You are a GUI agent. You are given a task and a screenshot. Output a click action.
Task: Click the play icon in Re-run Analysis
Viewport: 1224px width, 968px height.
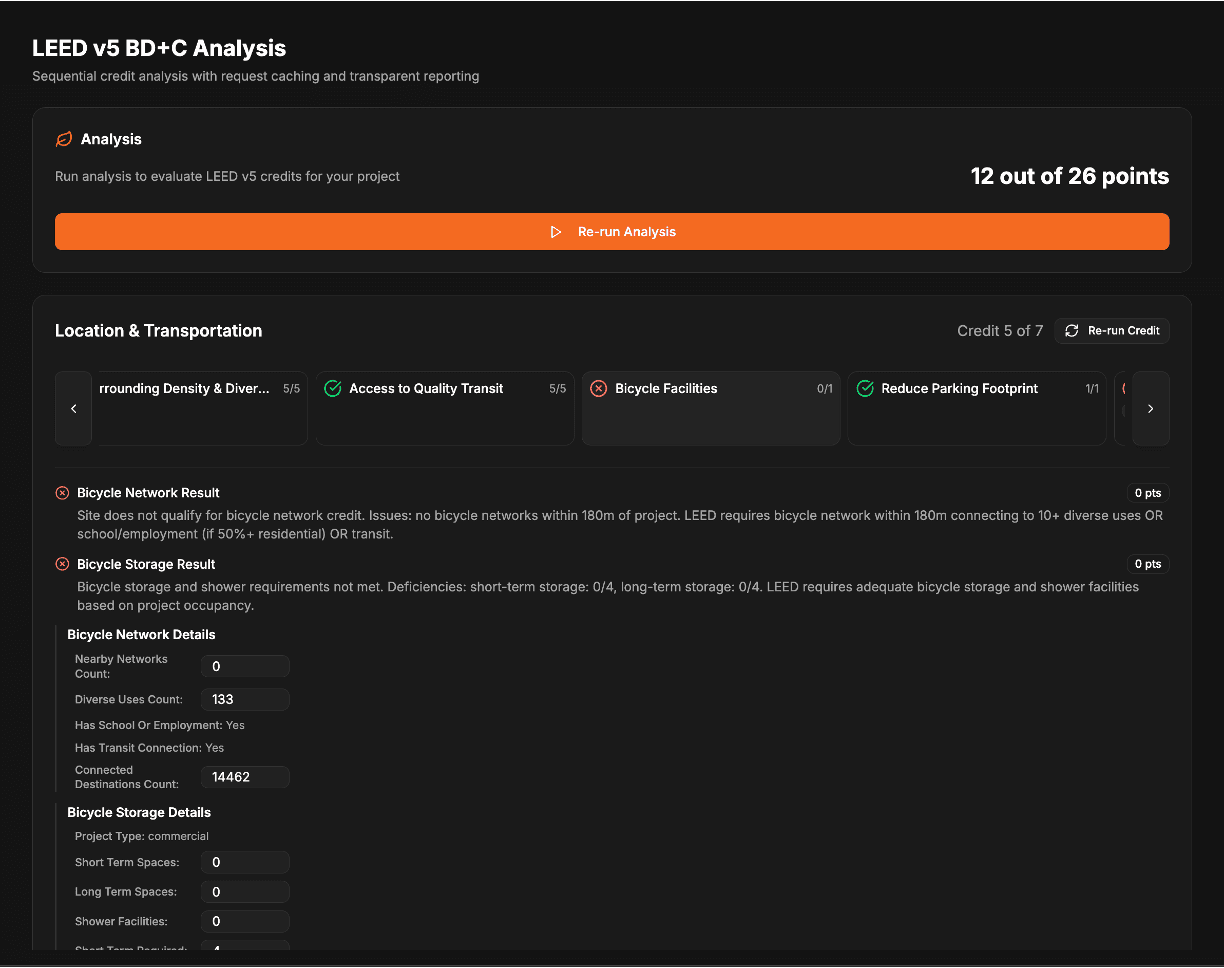click(556, 232)
